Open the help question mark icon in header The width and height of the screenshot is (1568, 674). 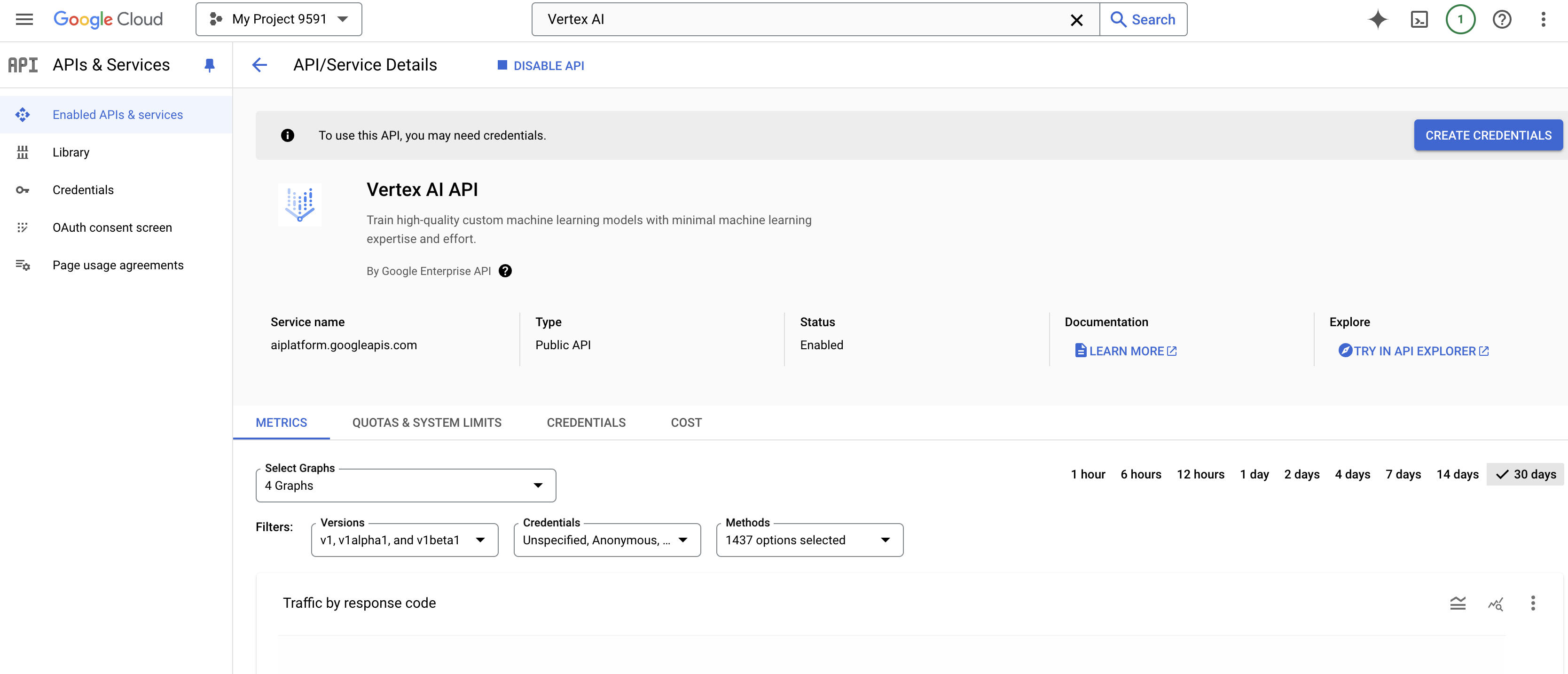(1502, 19)
